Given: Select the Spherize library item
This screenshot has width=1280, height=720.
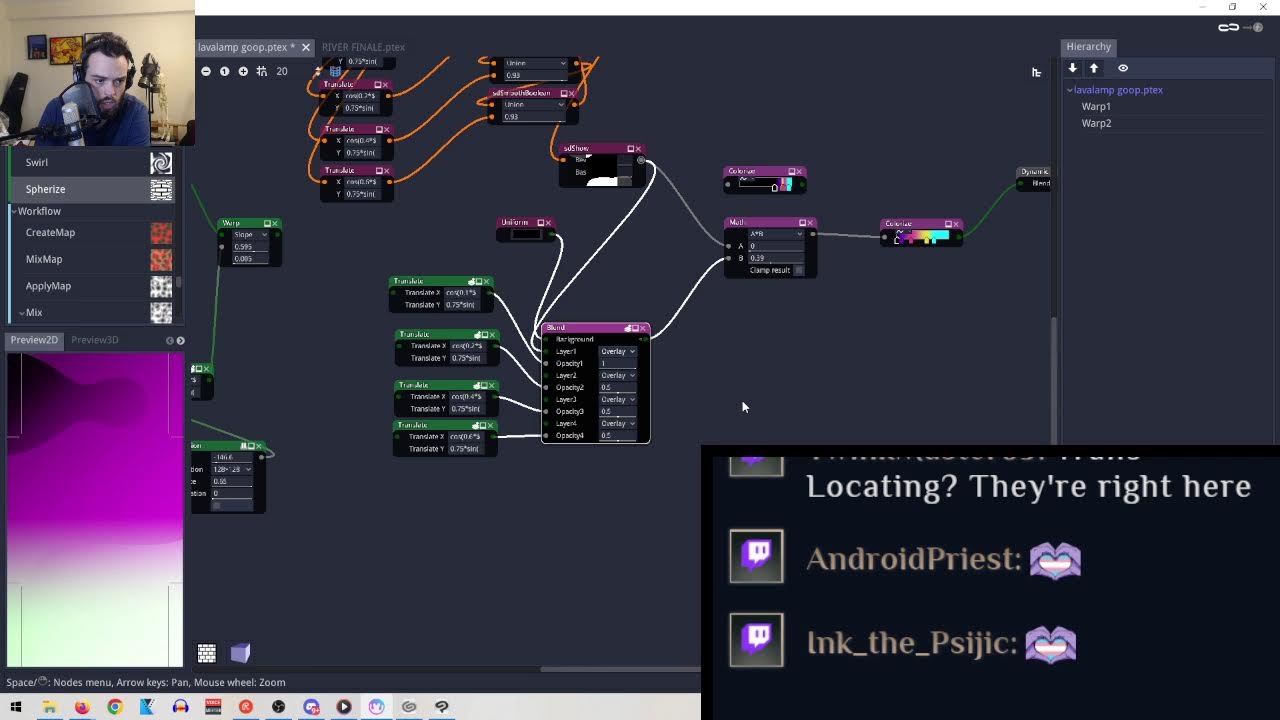Looking at the screenshot, I should pyautogui.click(x=92, y=189).
